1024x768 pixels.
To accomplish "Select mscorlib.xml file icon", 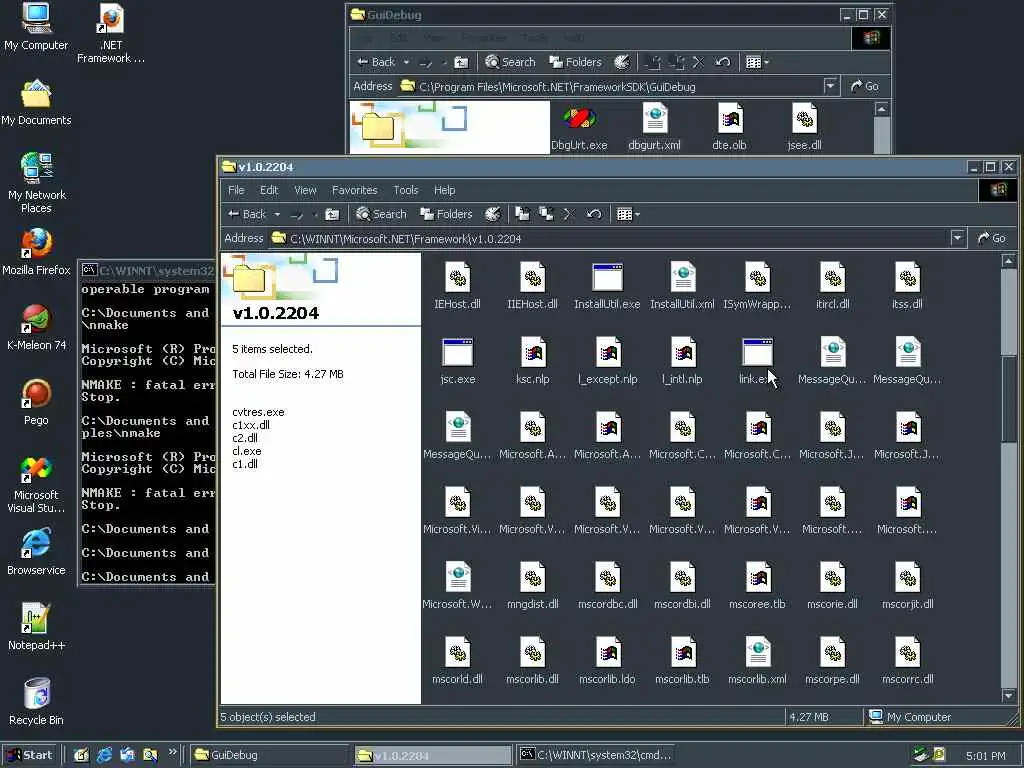I will pyautogui.click(x=758, y=652).
